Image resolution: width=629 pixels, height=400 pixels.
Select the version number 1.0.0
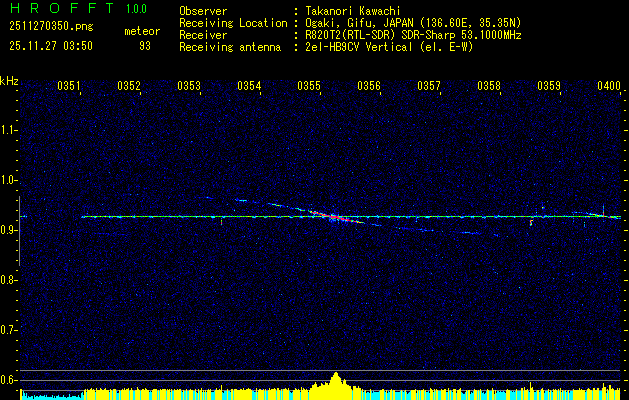click(136, 9)
